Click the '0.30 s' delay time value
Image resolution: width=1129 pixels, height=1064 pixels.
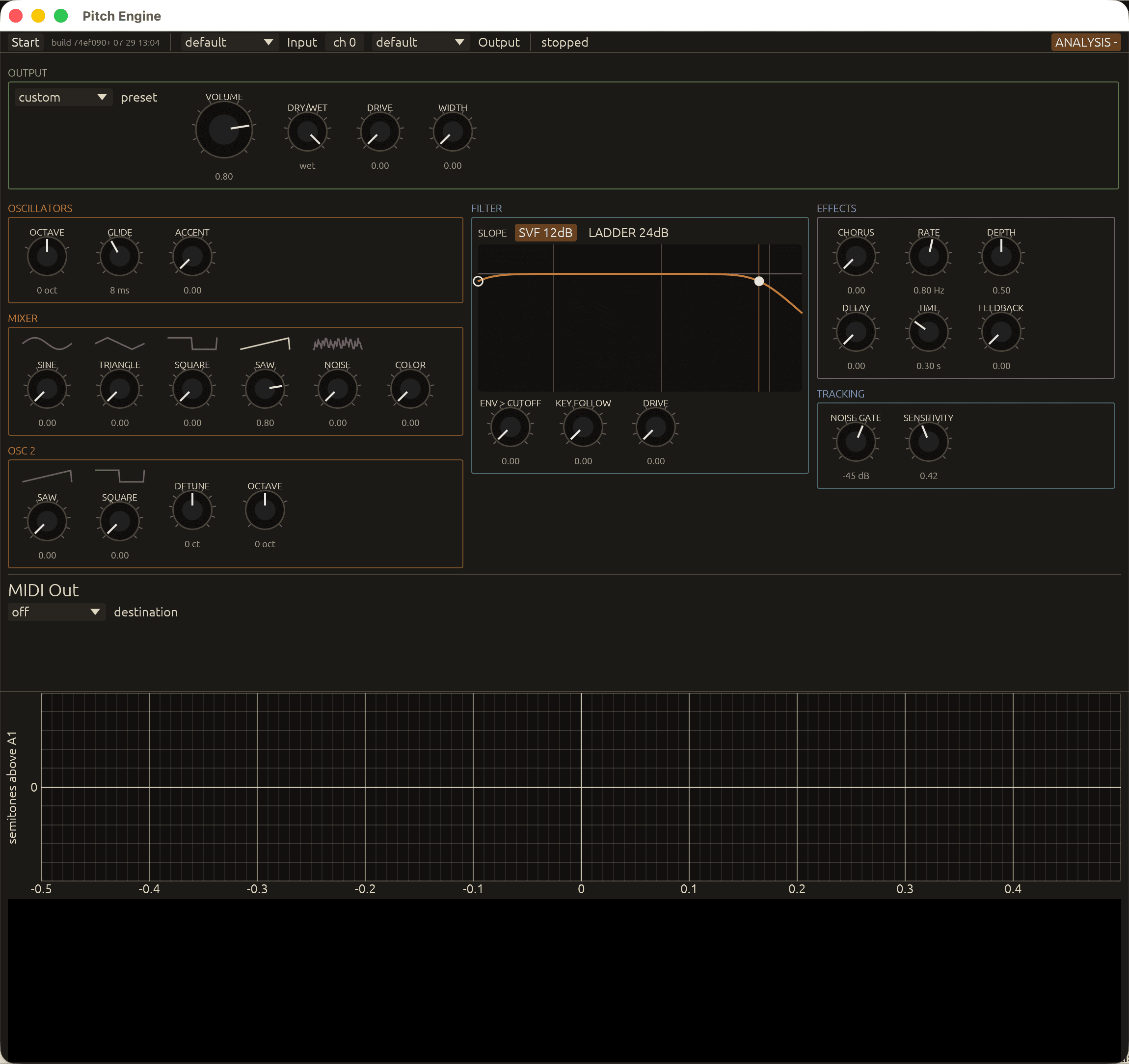929,366
